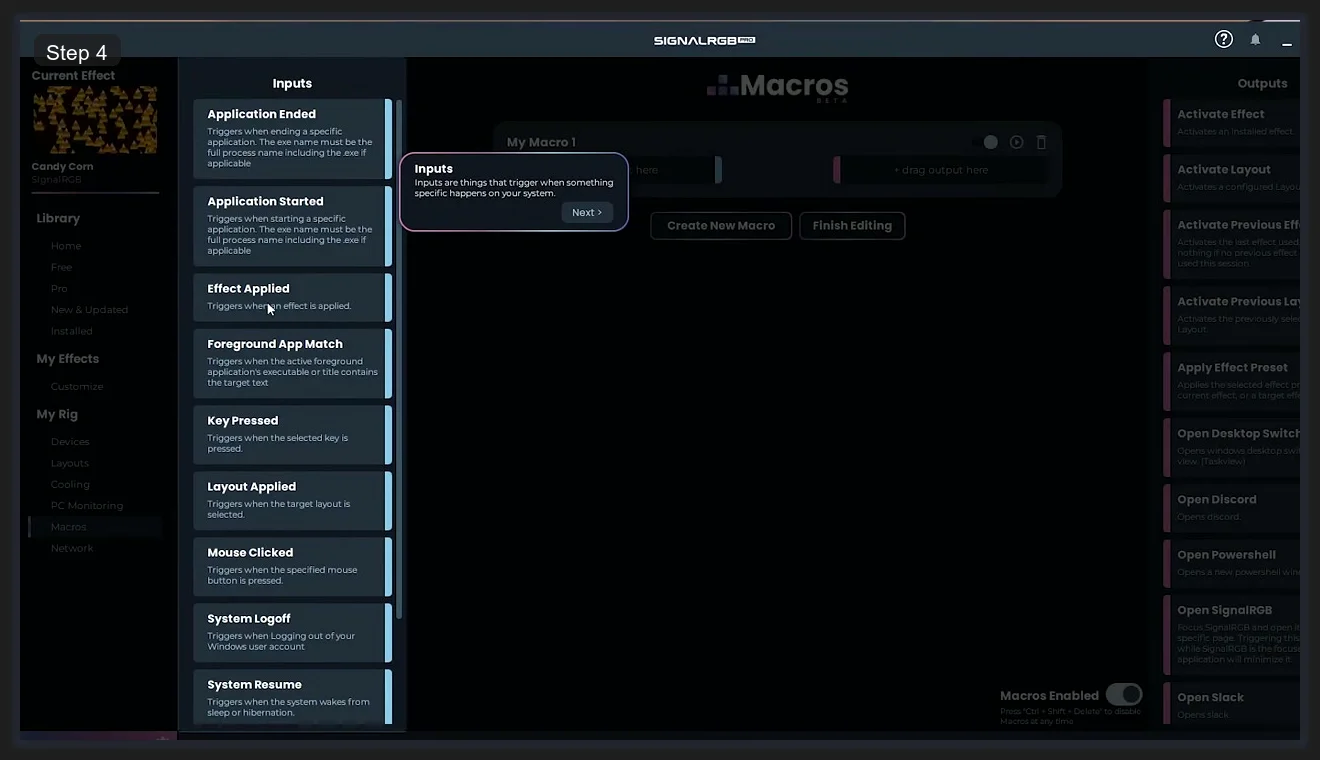The image size is (1320, 760).
Task: Enable the My Macro 1 toggle switch
Action: tap(990, 142)
